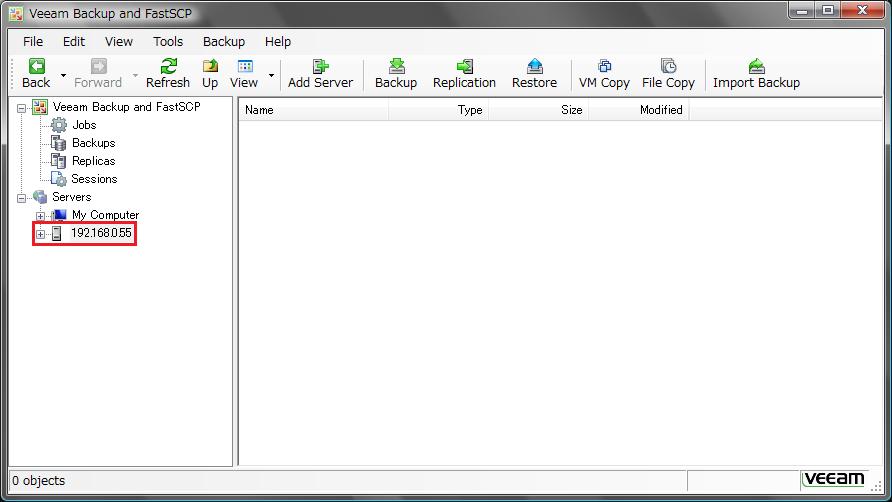
Task: Open the File menu
Action: [33, 42]
